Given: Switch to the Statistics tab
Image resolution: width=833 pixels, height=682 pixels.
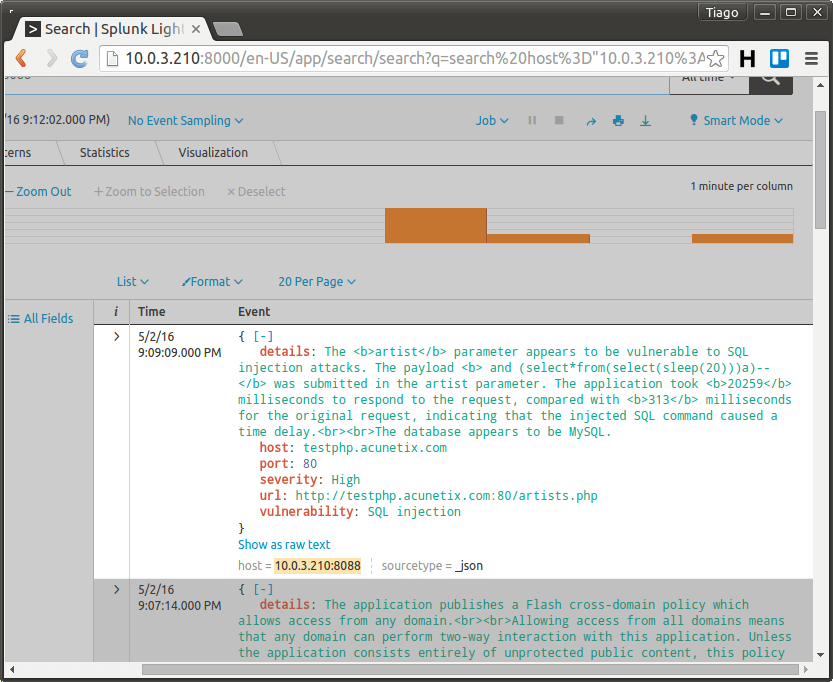Looking at the screenshot, I should pos(105,152).
